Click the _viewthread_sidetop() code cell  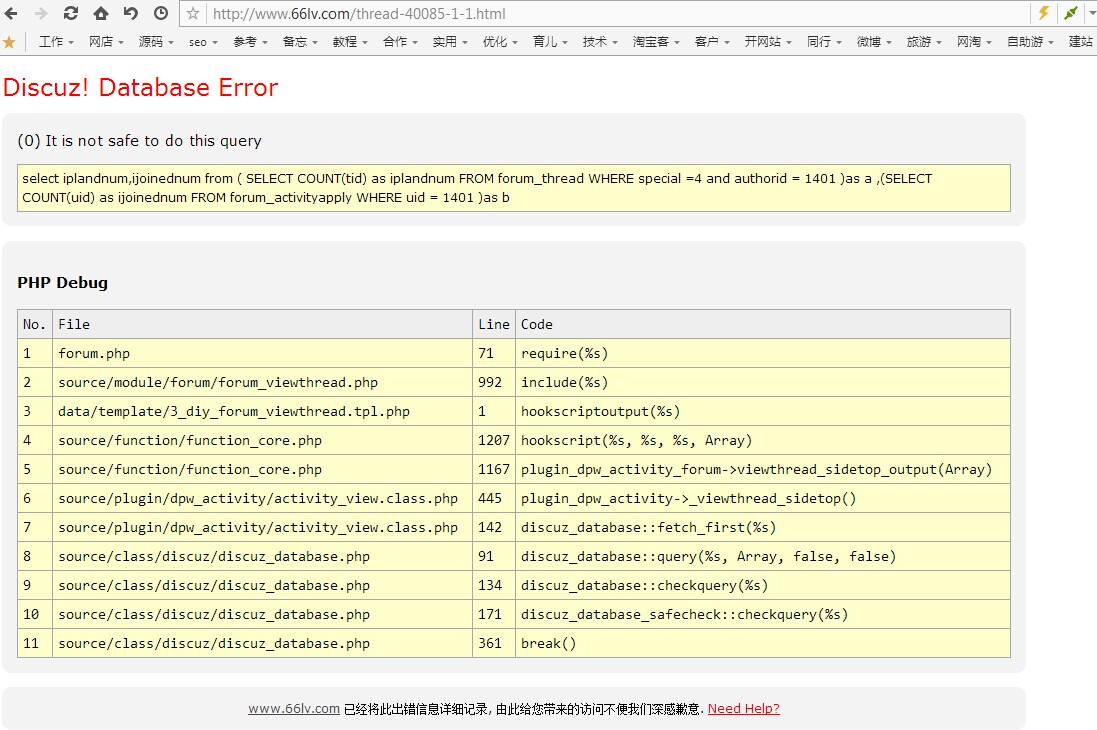click(763, 498)
